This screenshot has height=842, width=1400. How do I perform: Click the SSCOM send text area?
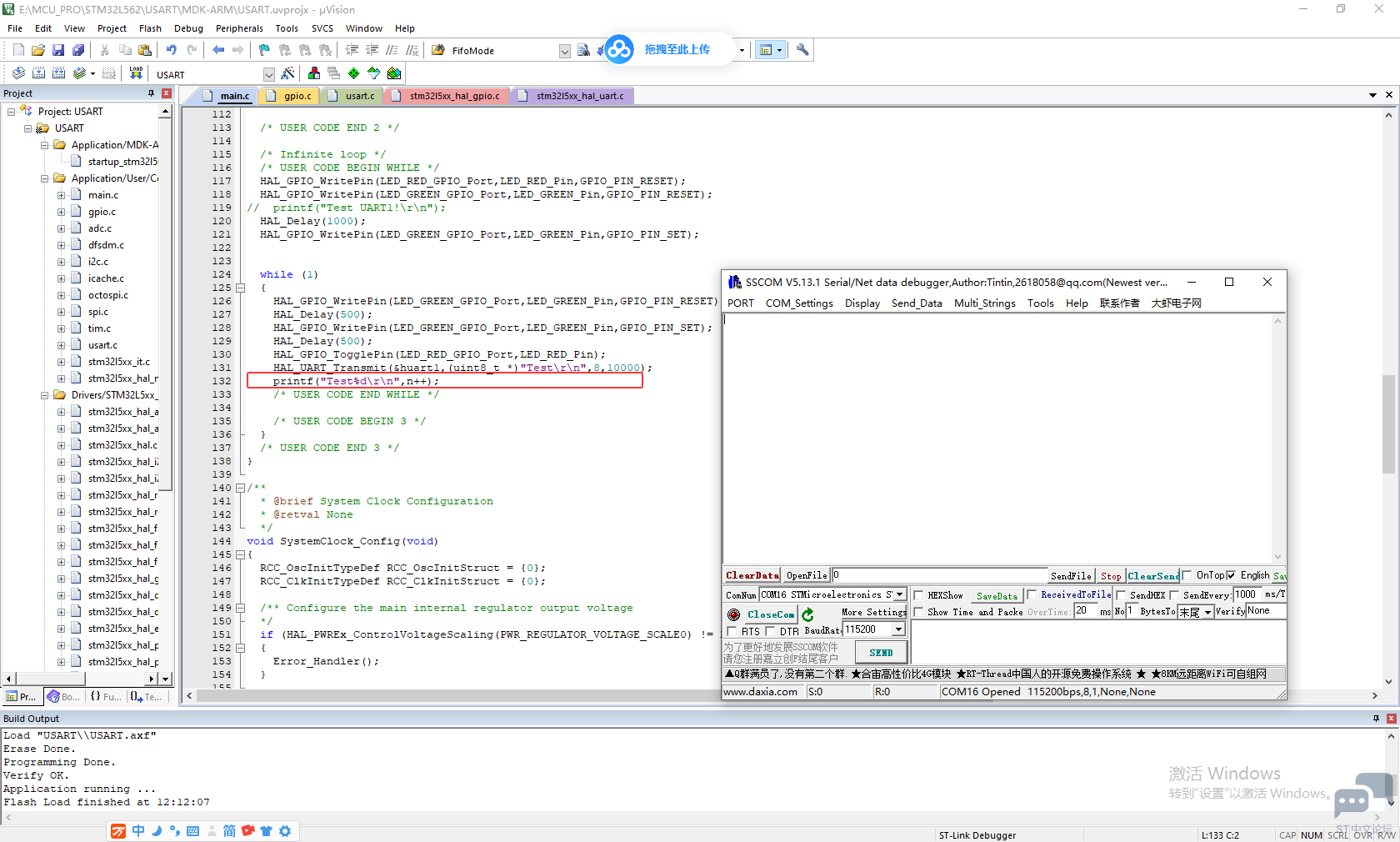pyautogui.click(x=1098, y=642)
